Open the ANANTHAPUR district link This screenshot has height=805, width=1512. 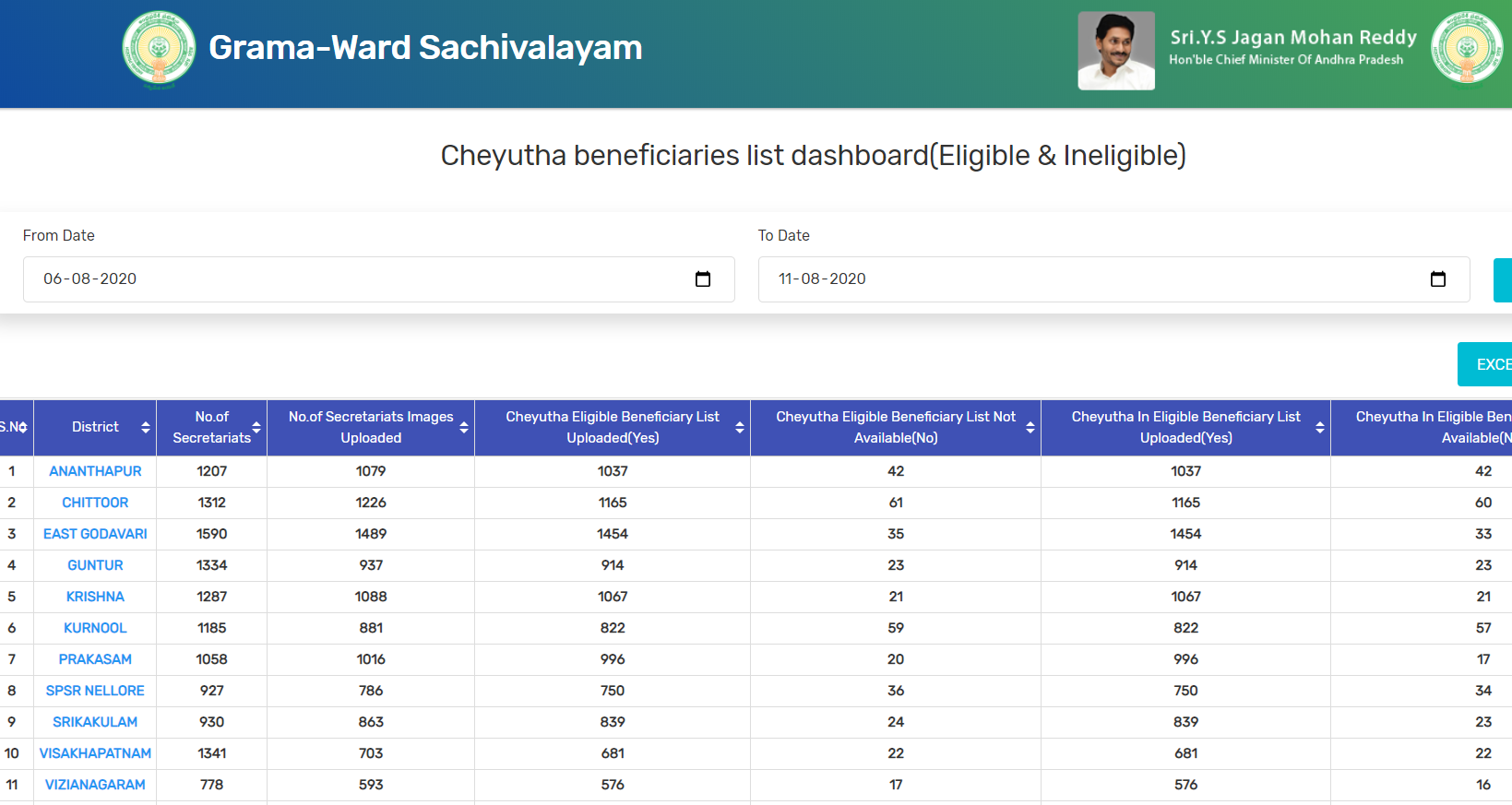[x=95, y=471]
